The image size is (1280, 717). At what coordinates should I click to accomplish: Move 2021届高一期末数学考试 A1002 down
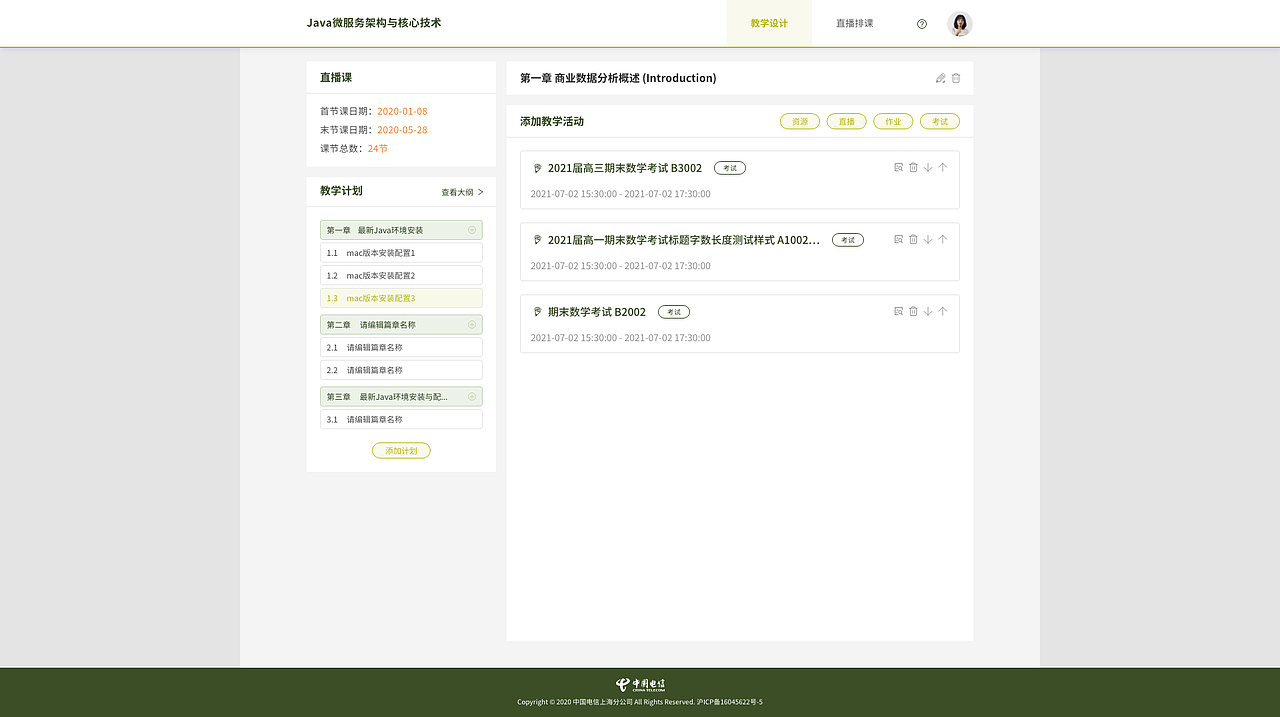[928, 240]
